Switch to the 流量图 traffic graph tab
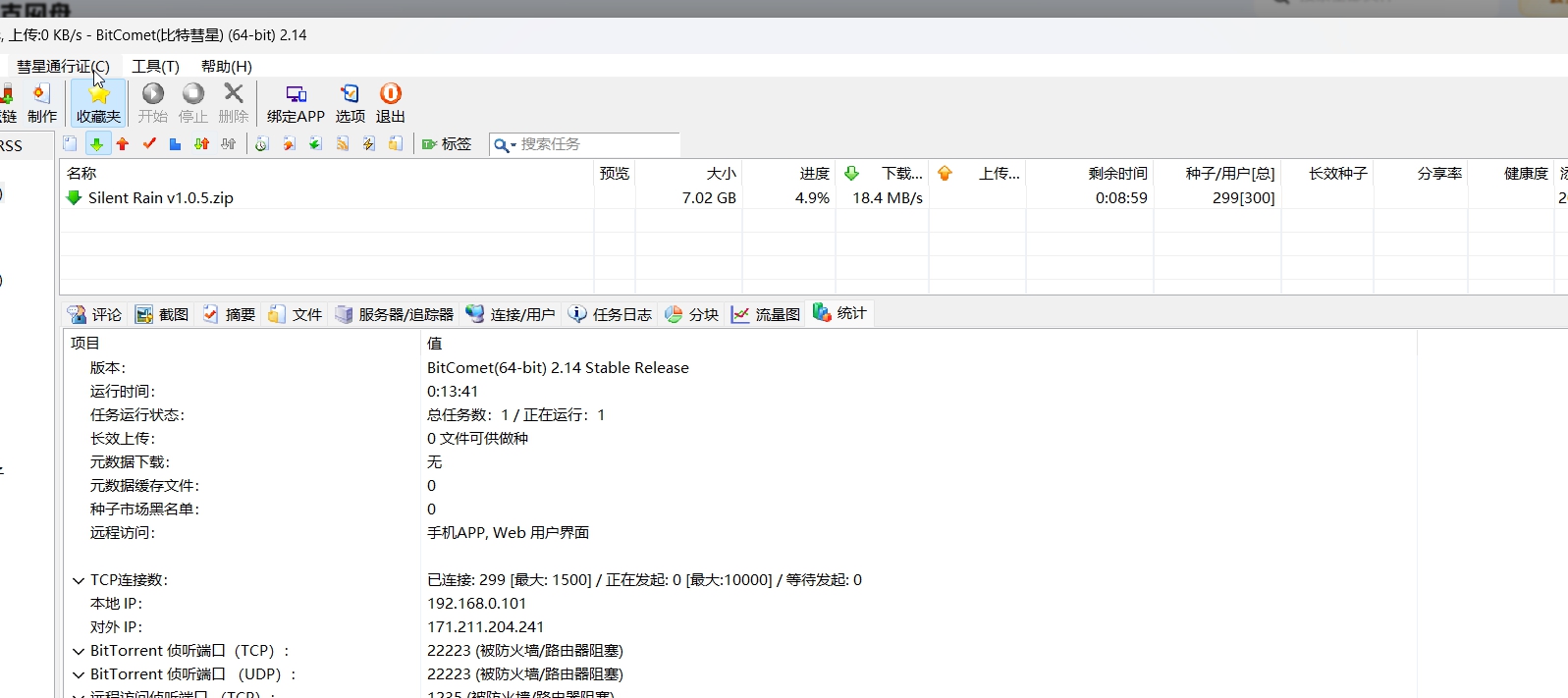Viewport: 1568px width, 698px height. pos(766,314)
